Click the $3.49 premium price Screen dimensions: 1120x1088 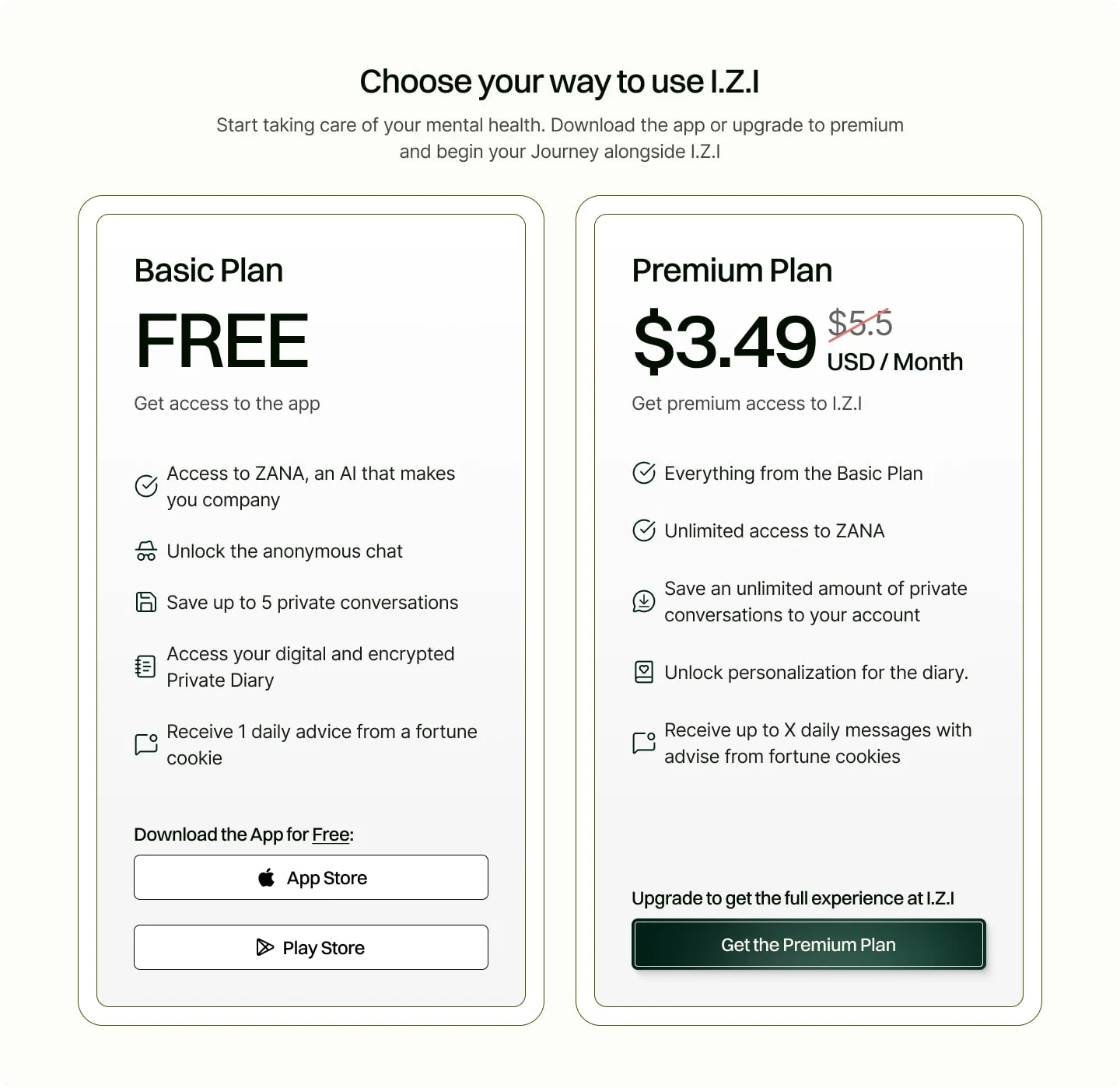[725, 341]
